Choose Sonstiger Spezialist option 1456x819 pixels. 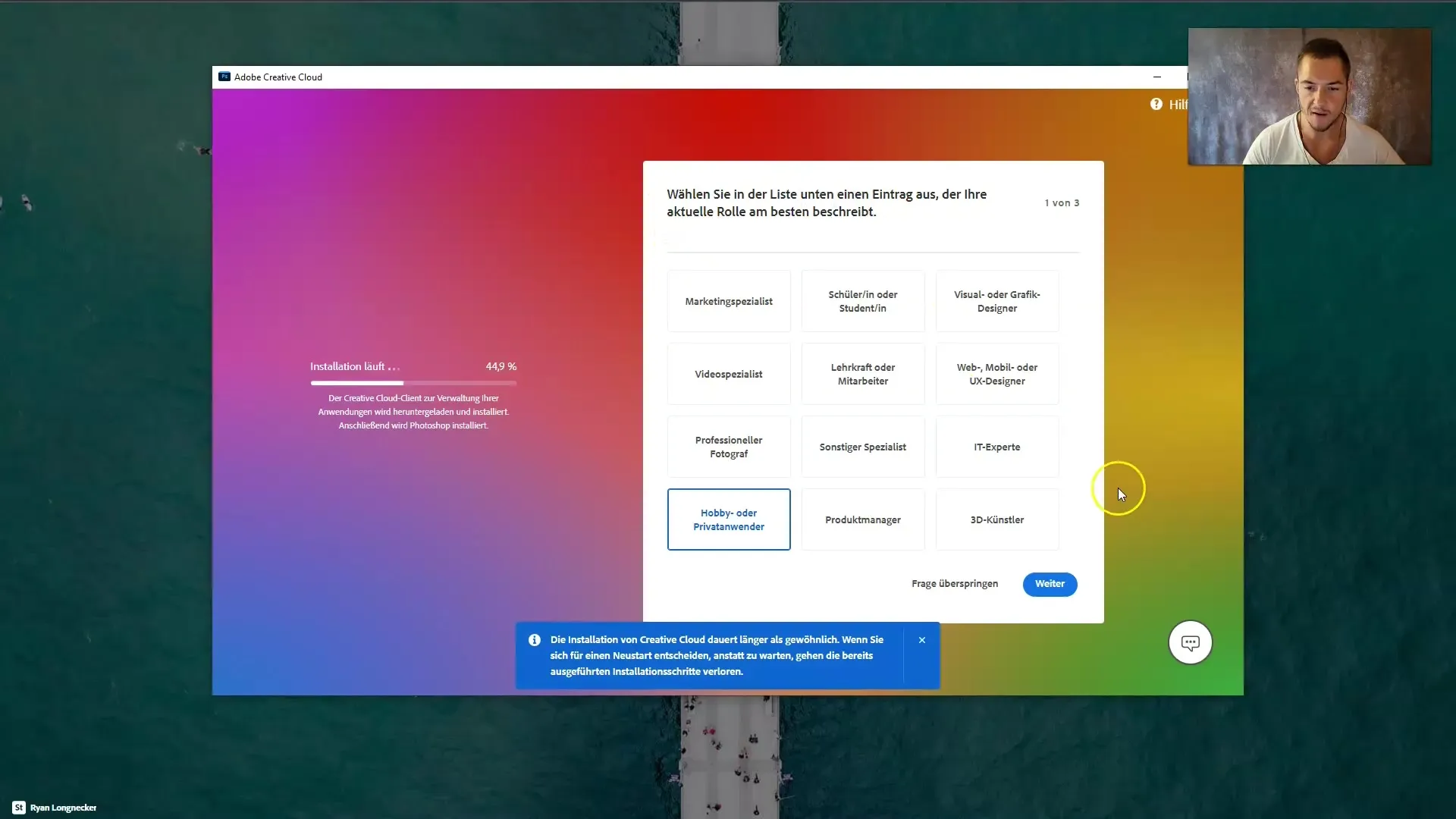click(863, 447)
